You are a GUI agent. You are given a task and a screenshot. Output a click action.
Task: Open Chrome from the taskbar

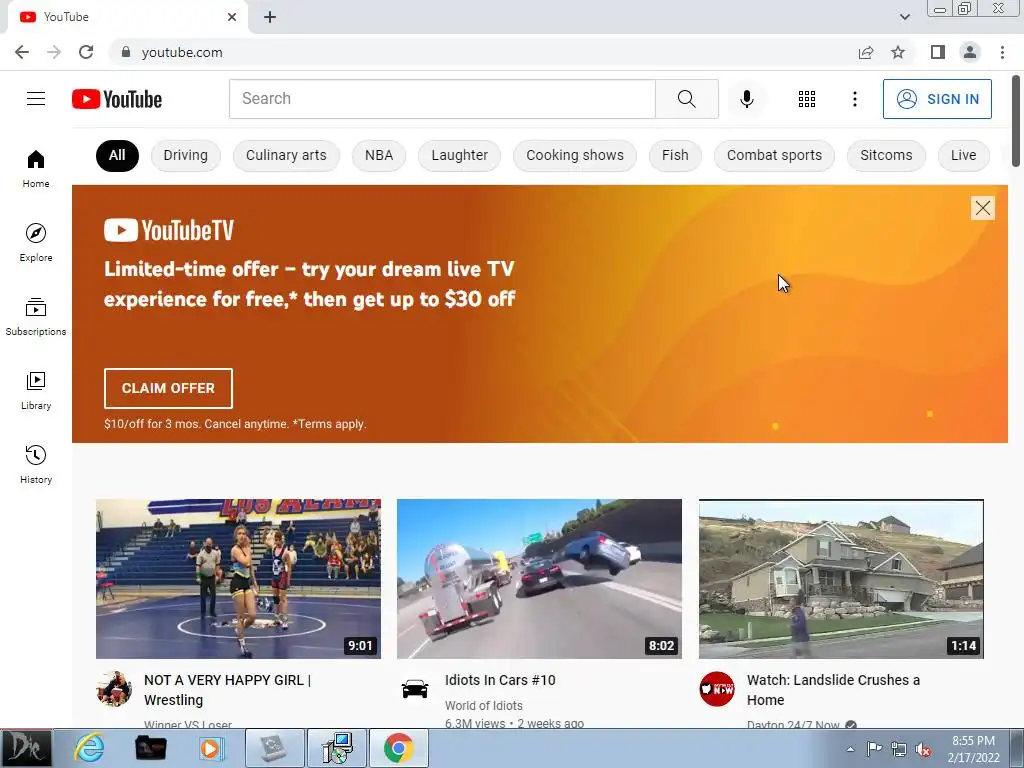pyautogui.click(x=398, y=748)
